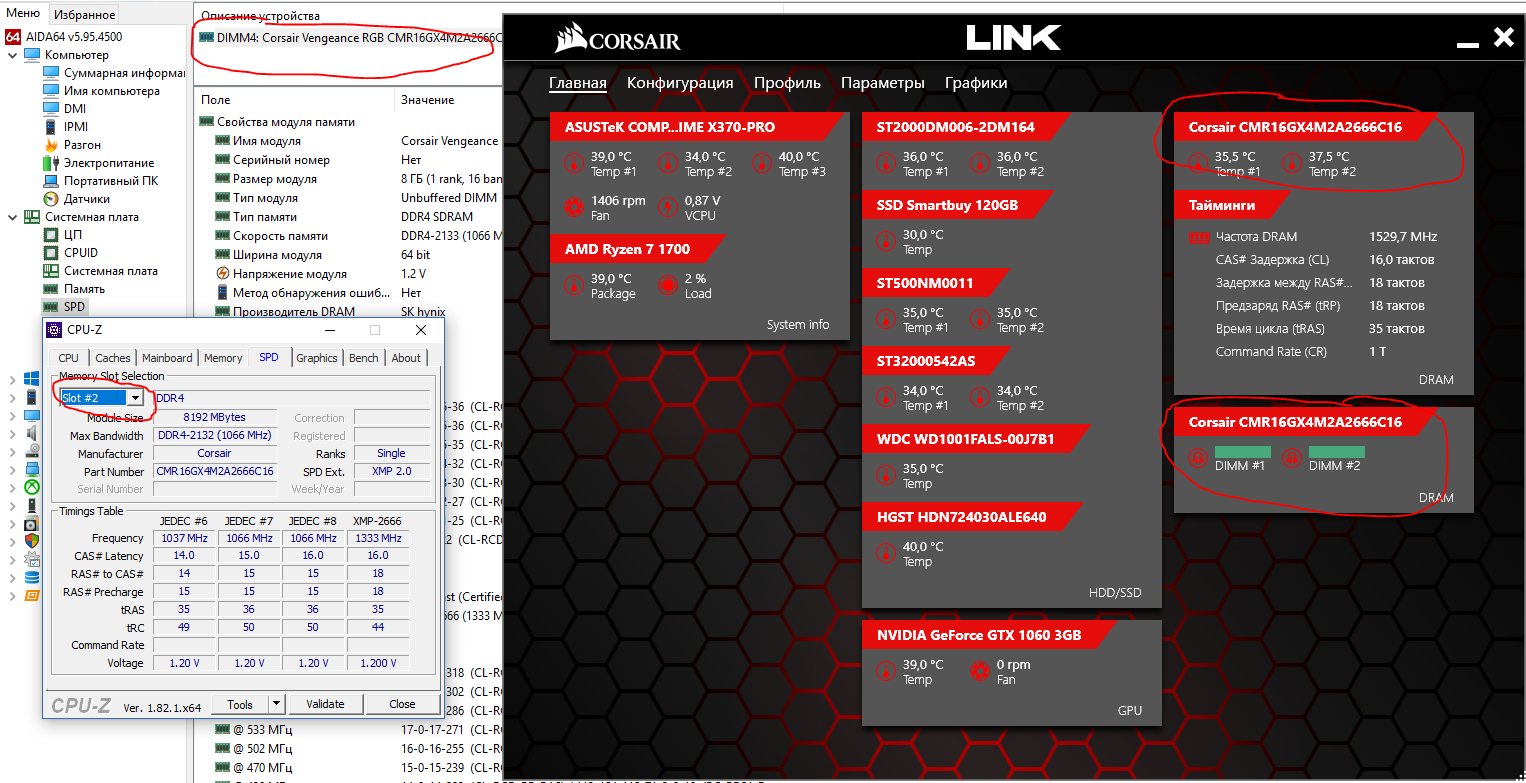Click the Close button in CPU-Z

pyautogui.click(x=403, y=704)
